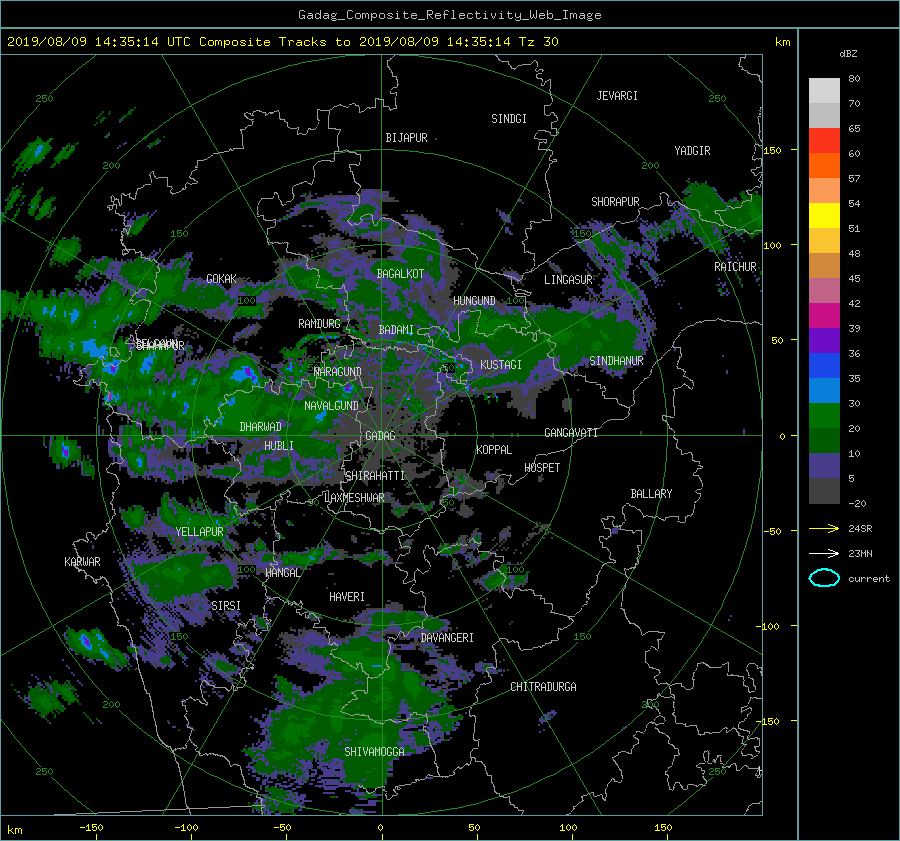This screenshot has width=900, height=841.
Task: Click the NARAGUND city label
Action: click(338, 371)
